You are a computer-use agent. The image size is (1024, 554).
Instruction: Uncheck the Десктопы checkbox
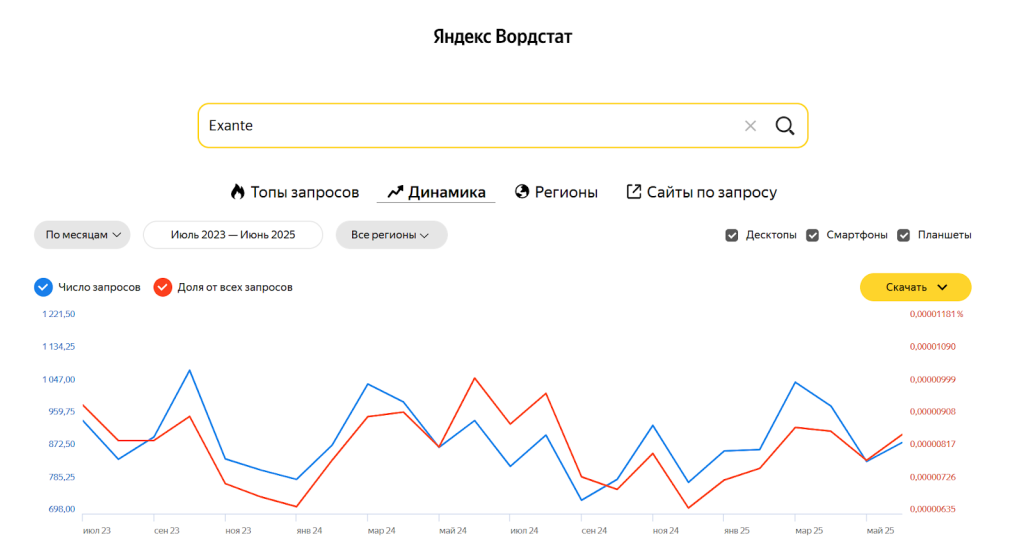pyautogui.click(x=732, y=235)
